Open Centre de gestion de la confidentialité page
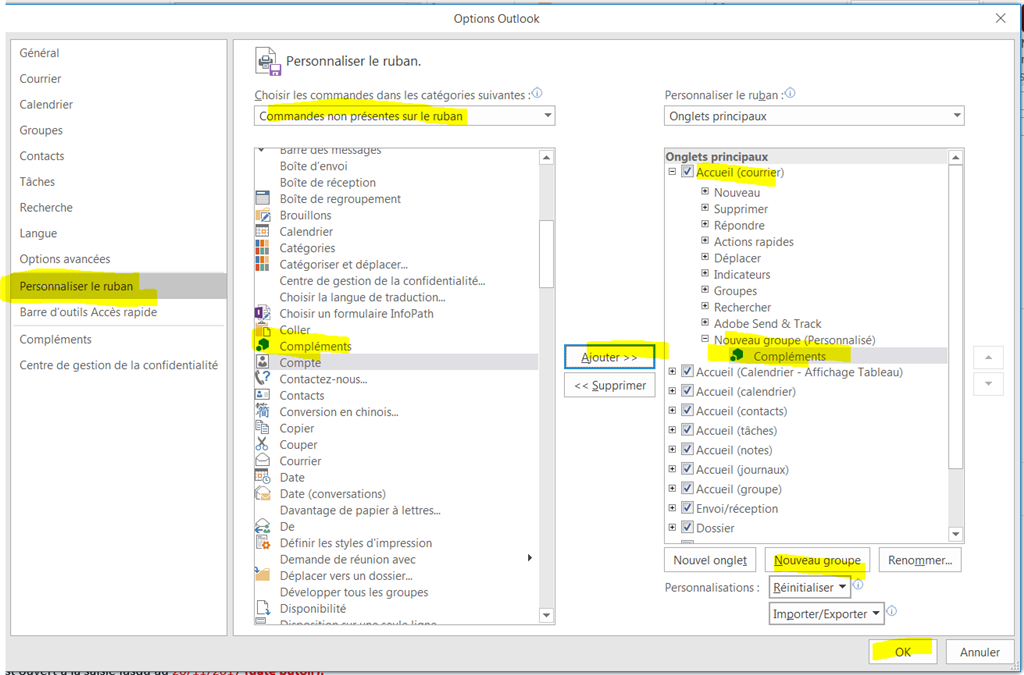The width and height of the screenshot is (1024, 675). [x=118, y=365]
